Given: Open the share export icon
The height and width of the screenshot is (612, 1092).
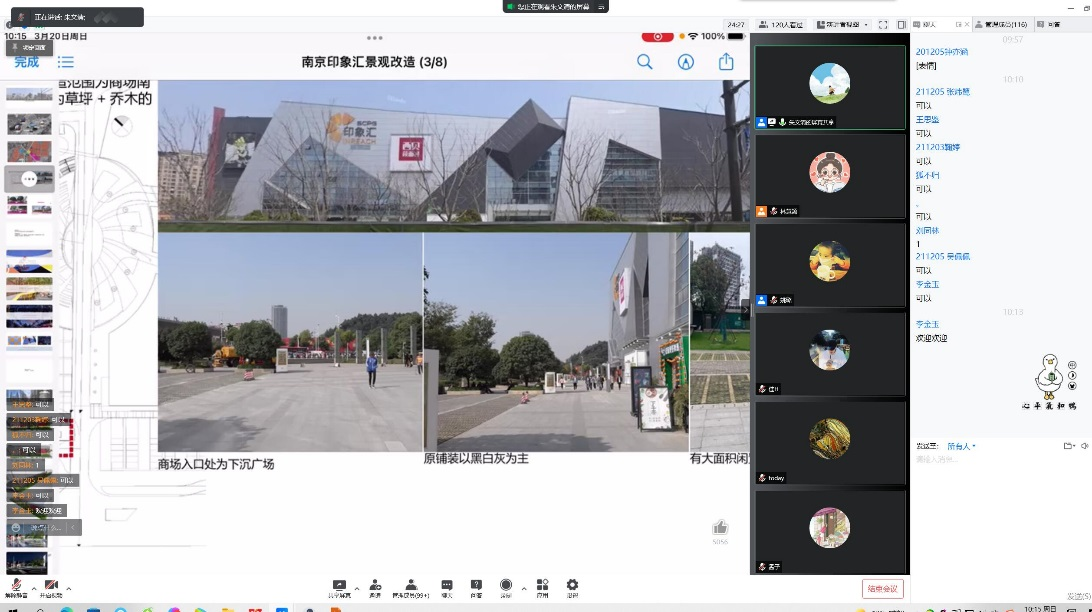Looking at the screenshot, I should coord(727,62).
